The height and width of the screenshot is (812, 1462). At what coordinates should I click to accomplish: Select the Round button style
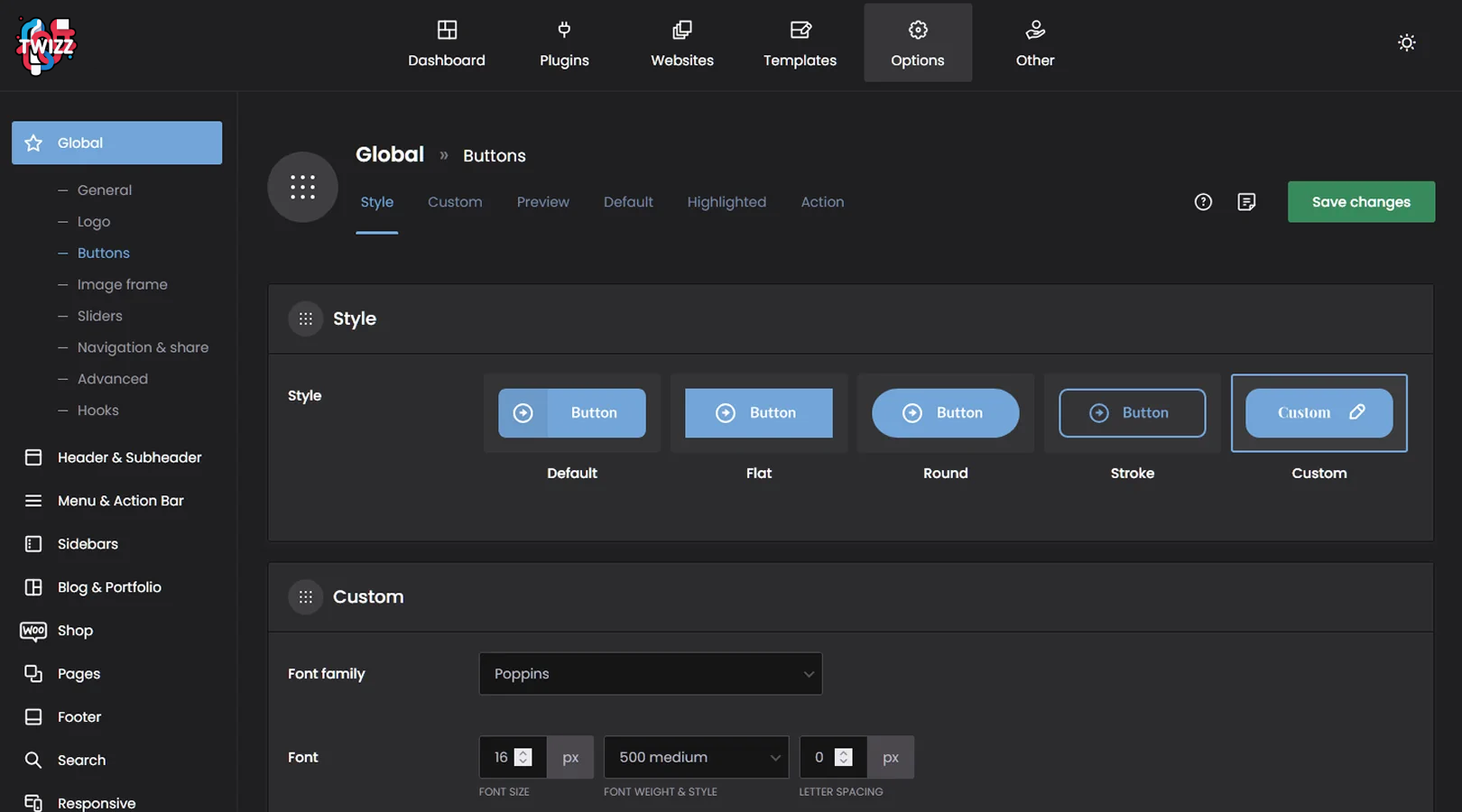pos(945,413)
